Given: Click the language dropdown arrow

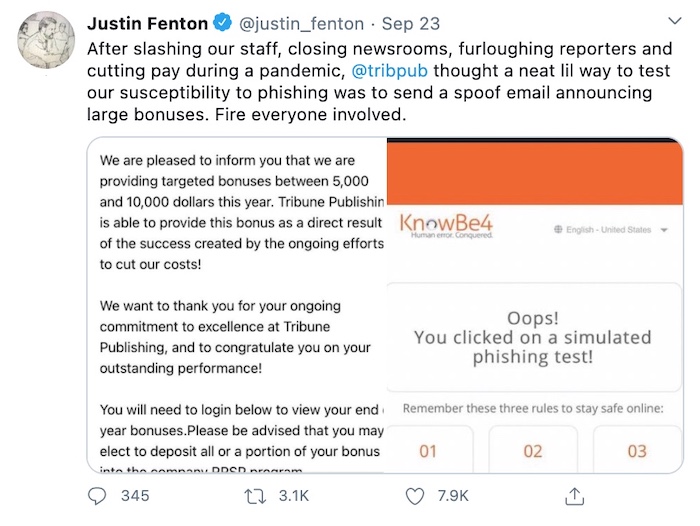Looking at the screenshot, I should click(664, 230).
